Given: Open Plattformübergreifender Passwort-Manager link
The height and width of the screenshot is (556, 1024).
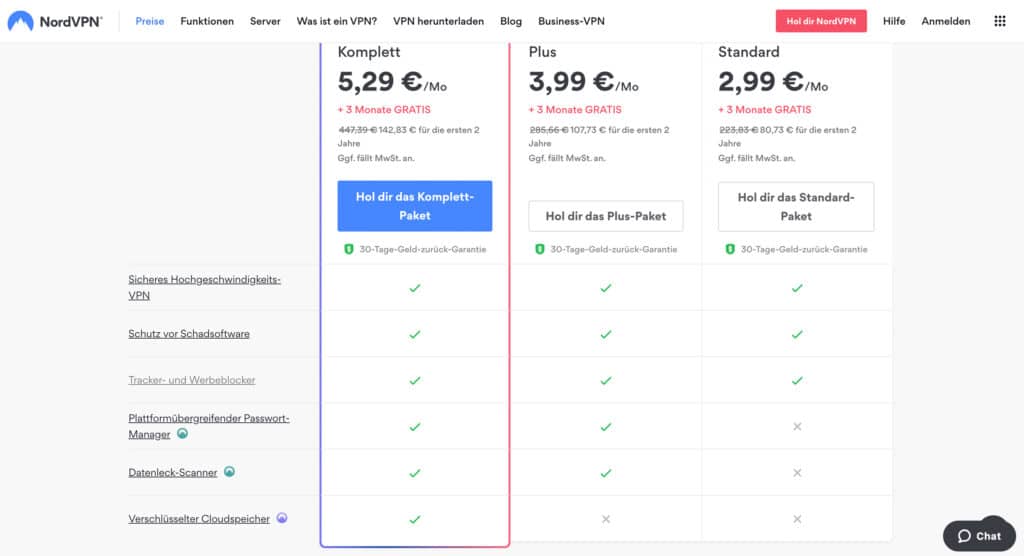Looking at the screenshot, I should tap(208, 426).
